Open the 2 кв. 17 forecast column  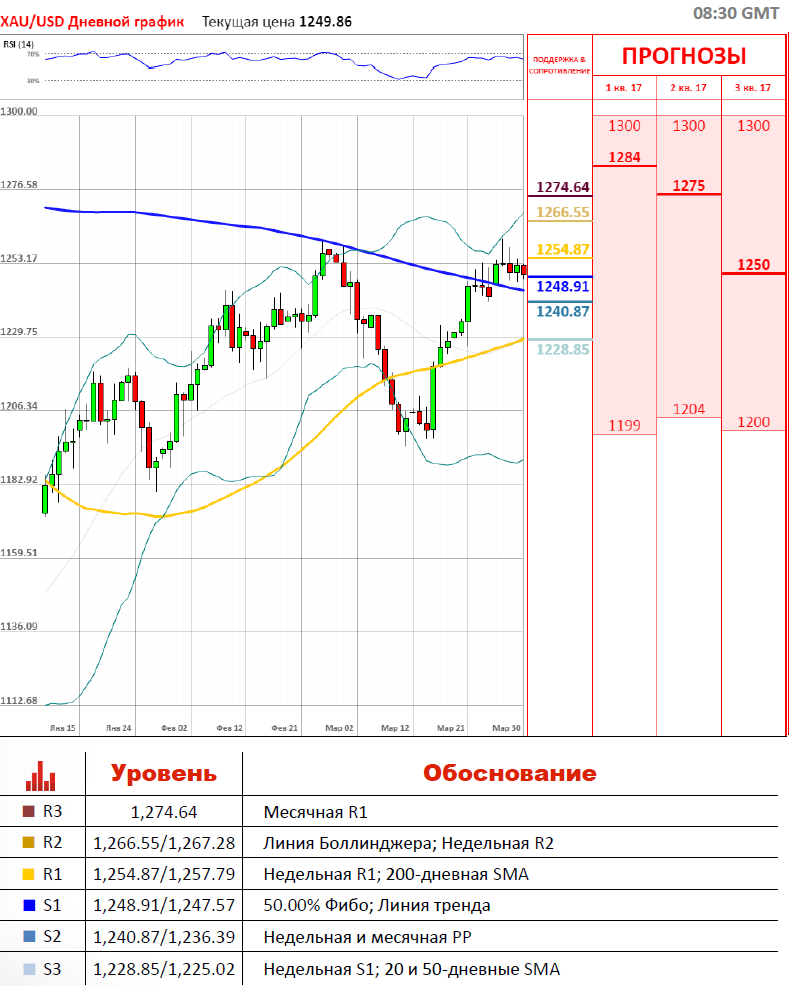(688, 88)
